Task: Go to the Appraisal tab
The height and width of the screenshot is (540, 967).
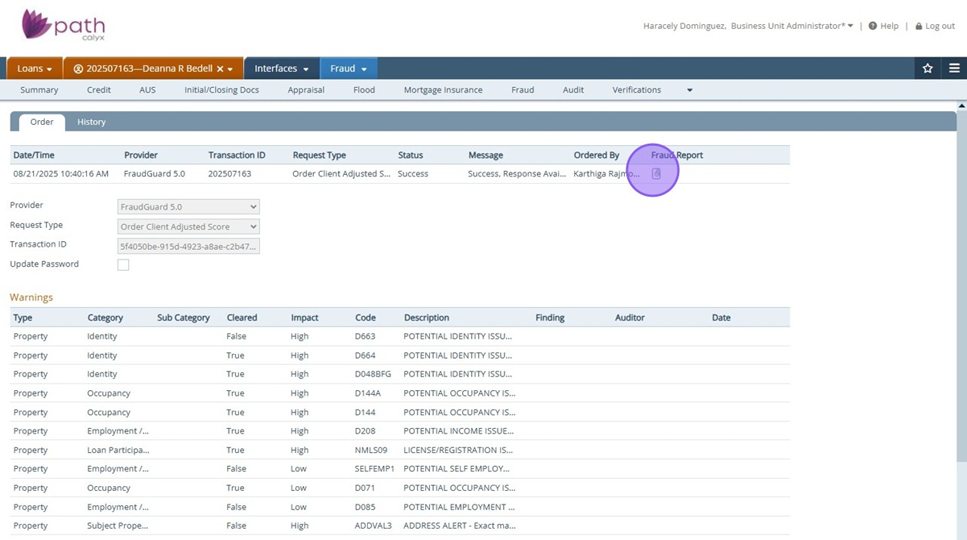Action: 305,90
